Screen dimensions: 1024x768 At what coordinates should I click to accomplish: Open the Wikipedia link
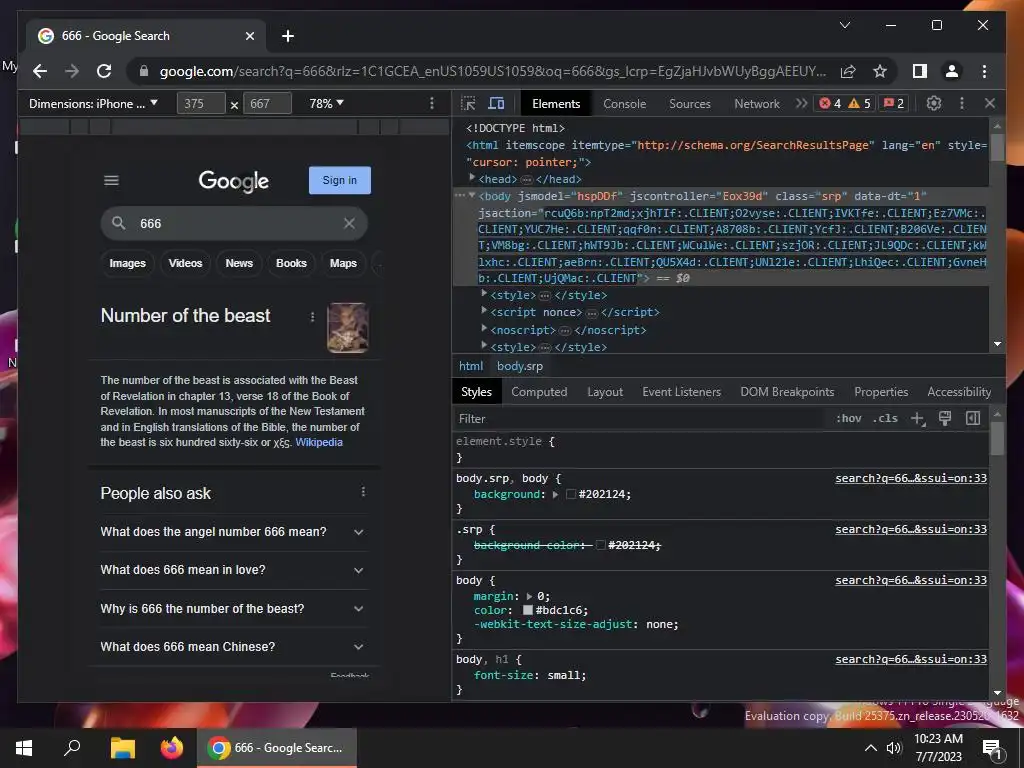tap(319, 442)
